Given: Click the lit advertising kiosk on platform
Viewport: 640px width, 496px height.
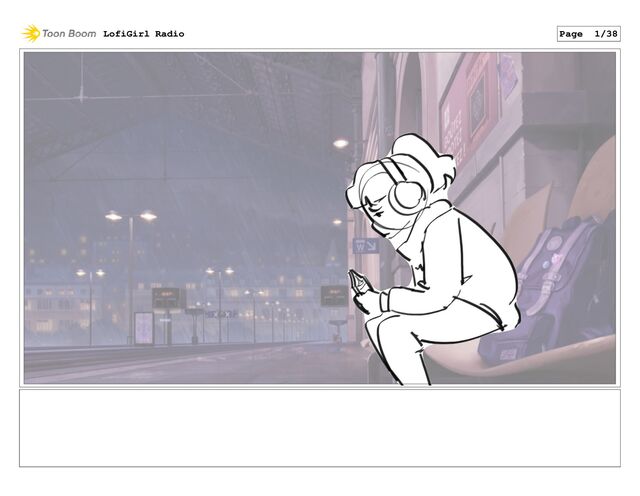Looking at the screenshot, I should pos(144,328).
